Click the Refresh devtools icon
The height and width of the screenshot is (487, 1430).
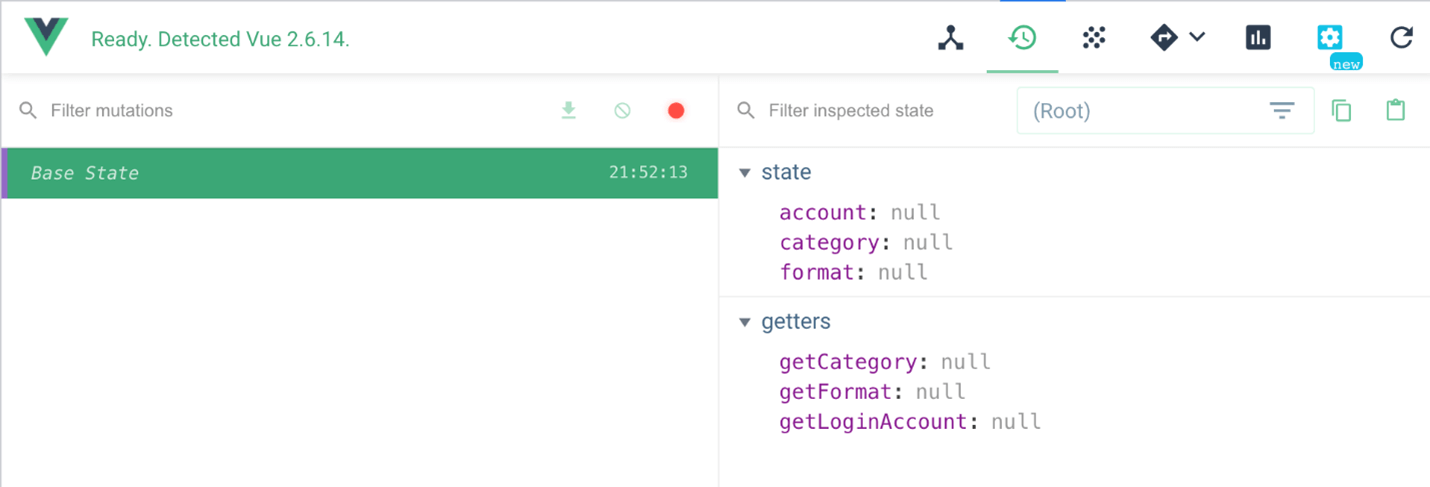(1402, 39)
